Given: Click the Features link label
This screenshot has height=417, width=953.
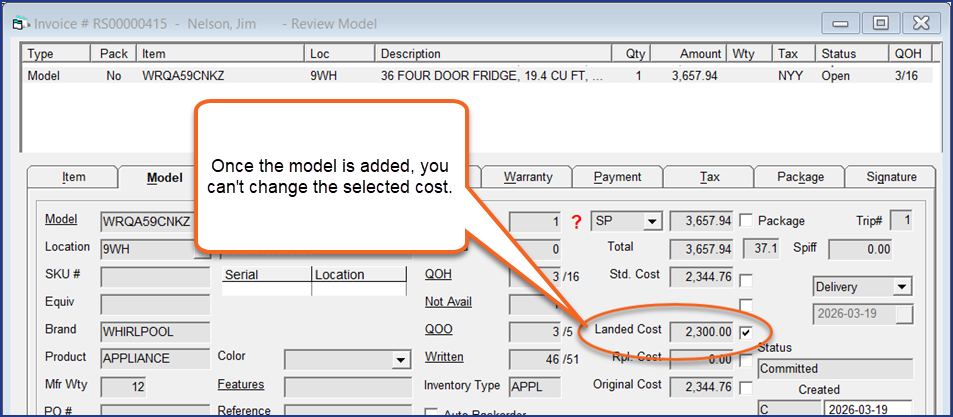Looking at the screenshot, I should point(240,385).
